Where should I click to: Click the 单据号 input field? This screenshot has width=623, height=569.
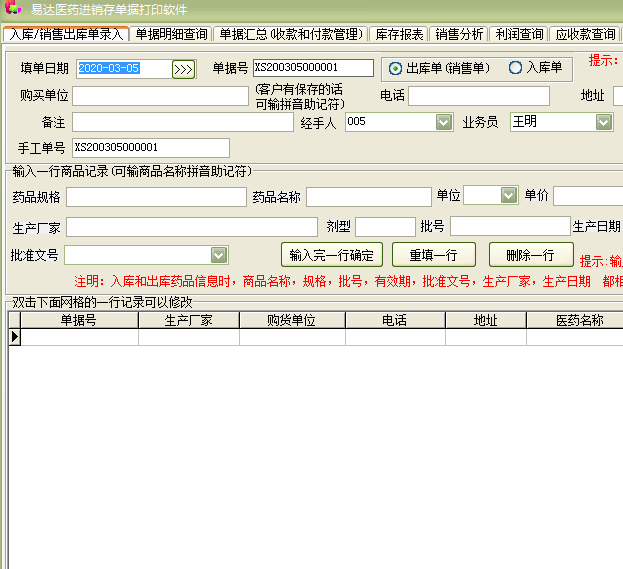tap(313, 68)
